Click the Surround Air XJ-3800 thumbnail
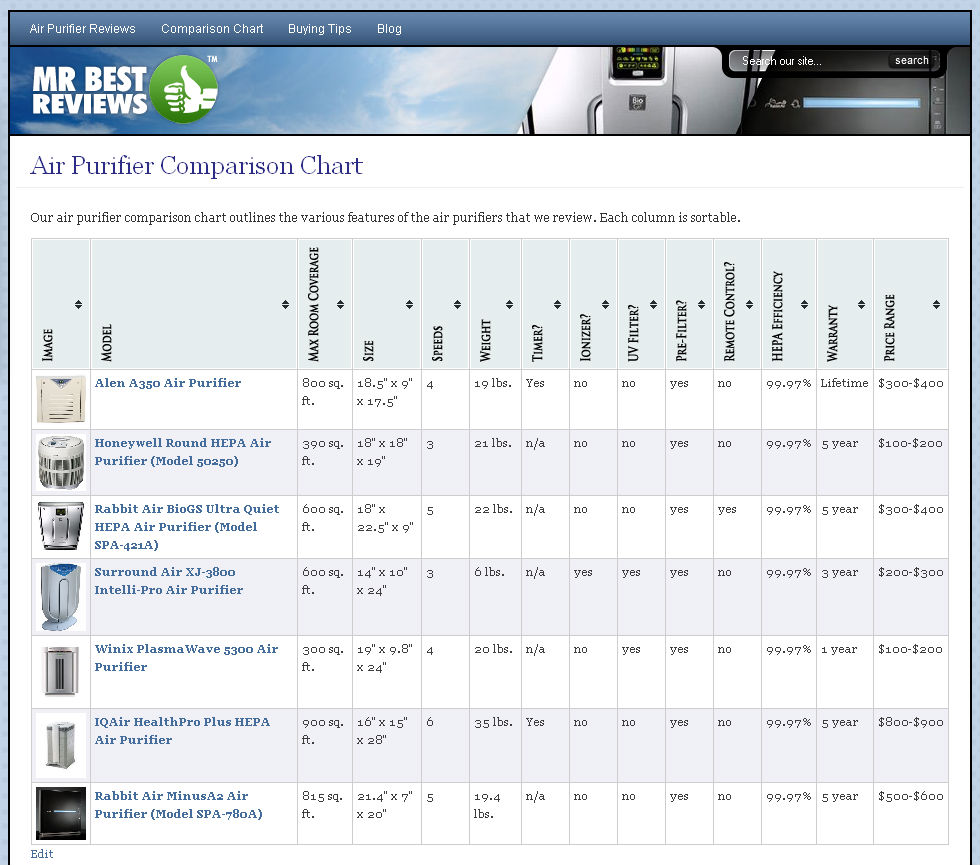 click(61, 597)
